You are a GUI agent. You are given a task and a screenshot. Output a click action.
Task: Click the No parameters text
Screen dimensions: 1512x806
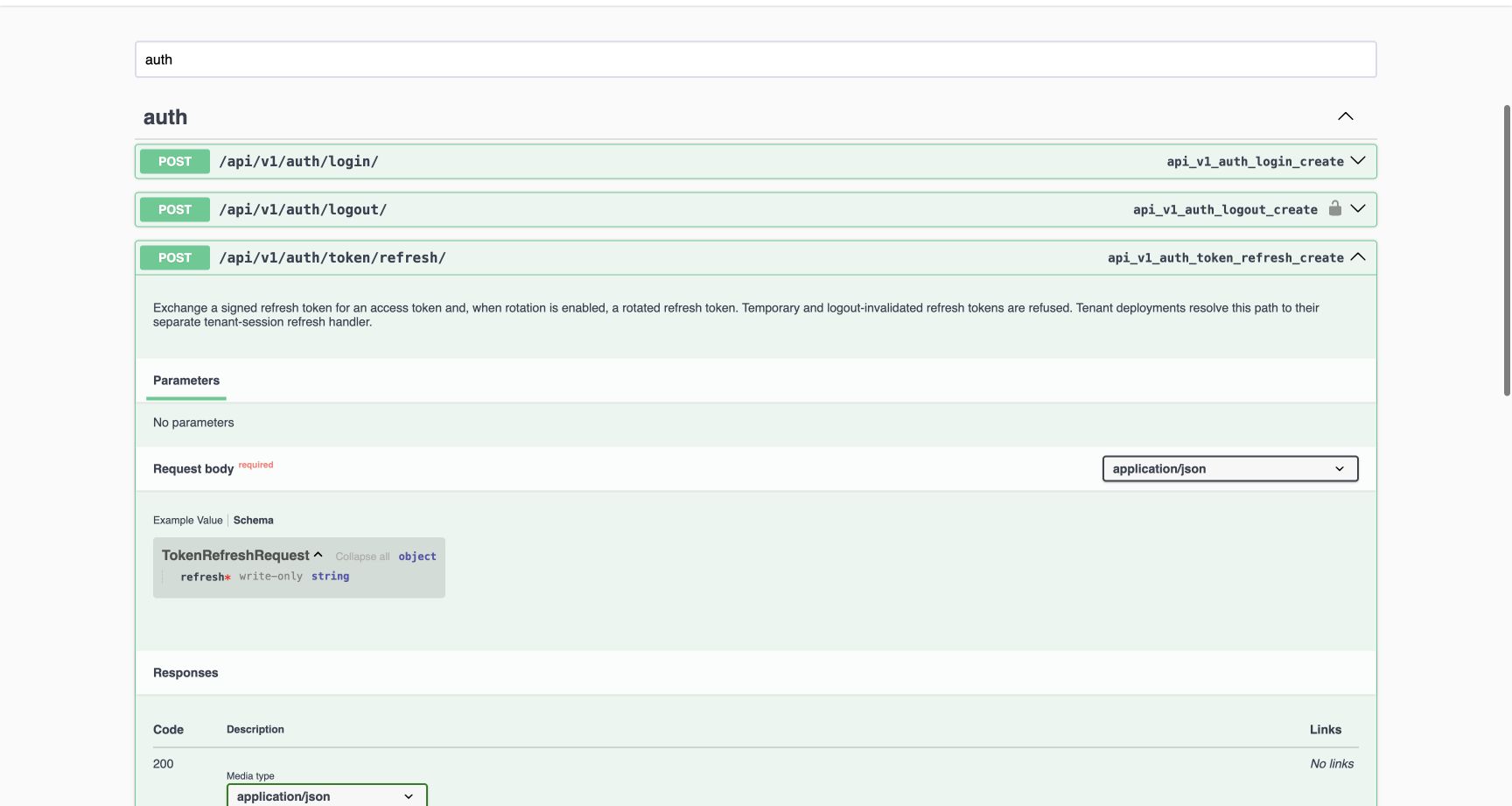tap(193, 423)
